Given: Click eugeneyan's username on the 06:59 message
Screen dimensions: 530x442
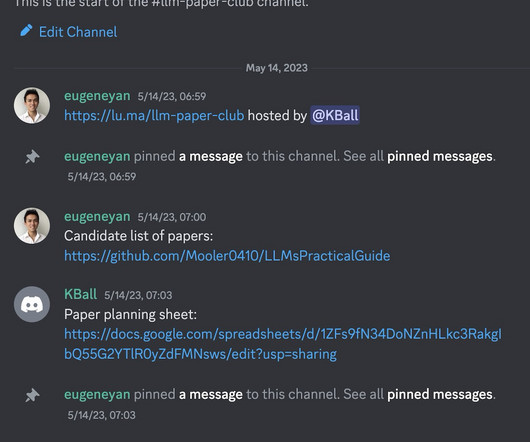Looking at the screenshot, I should coord(97,96).
